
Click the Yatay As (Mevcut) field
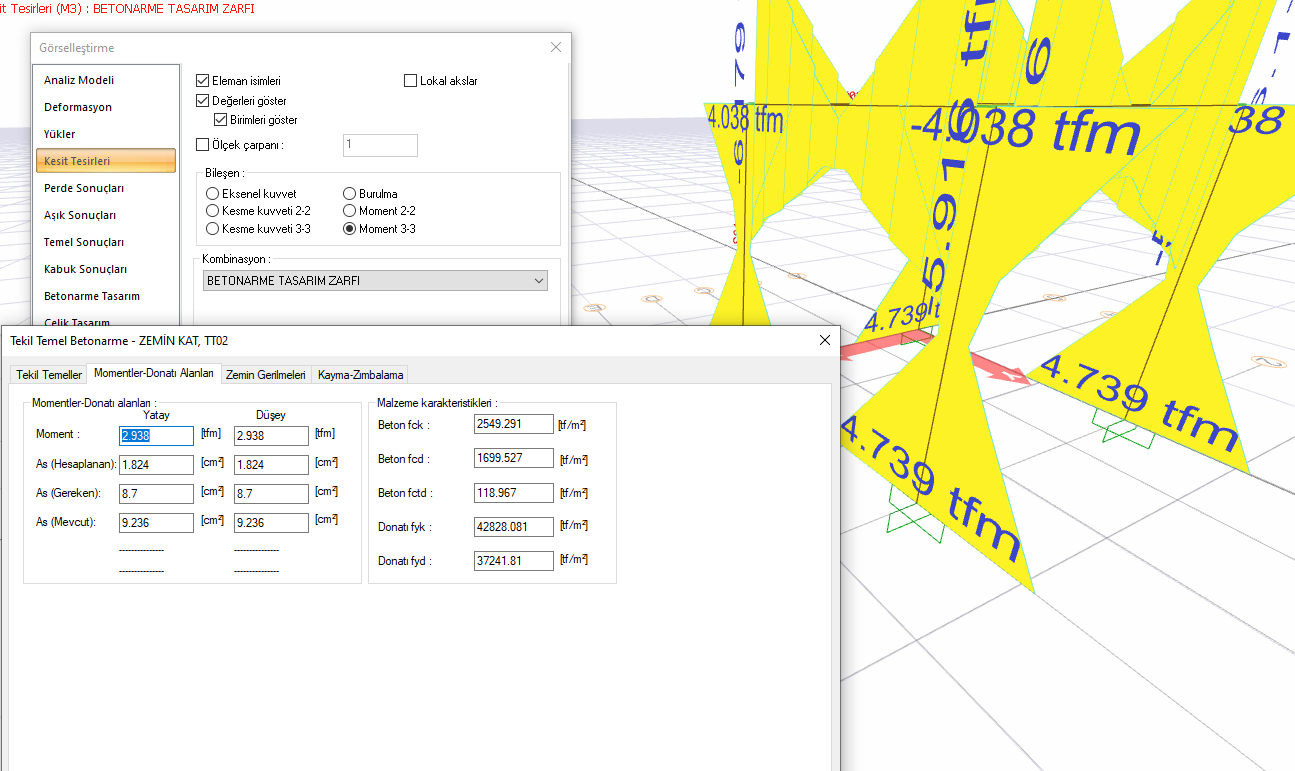(x=157, y=523)
